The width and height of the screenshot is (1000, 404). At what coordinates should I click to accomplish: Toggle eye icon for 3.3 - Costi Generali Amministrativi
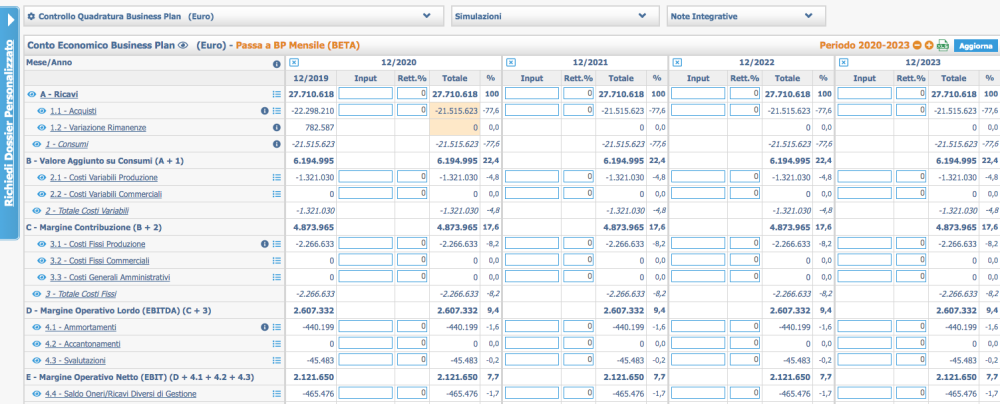click(41, 277)
